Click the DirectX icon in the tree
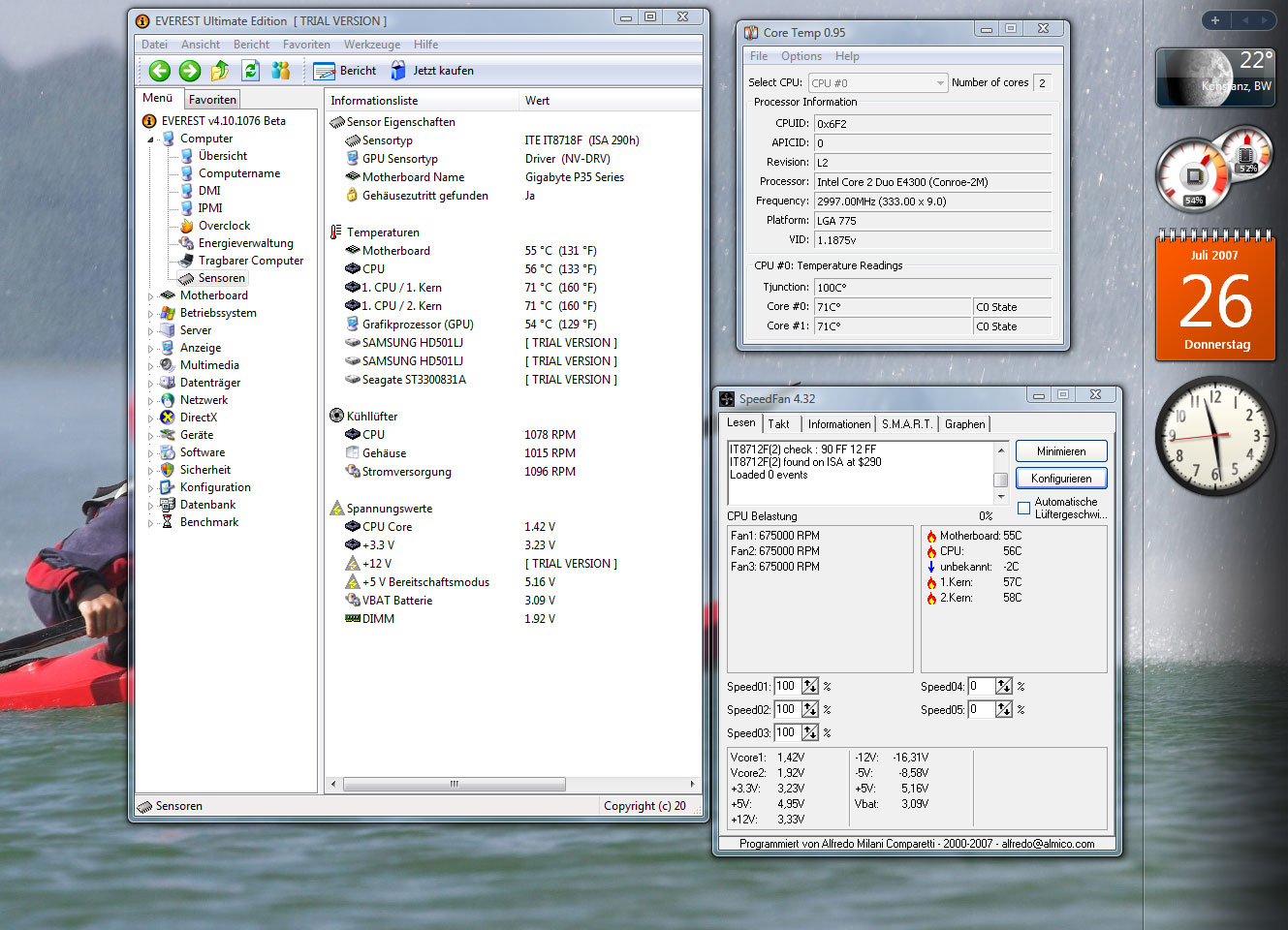Screen dimensions: 1288x930 [168, 418]
